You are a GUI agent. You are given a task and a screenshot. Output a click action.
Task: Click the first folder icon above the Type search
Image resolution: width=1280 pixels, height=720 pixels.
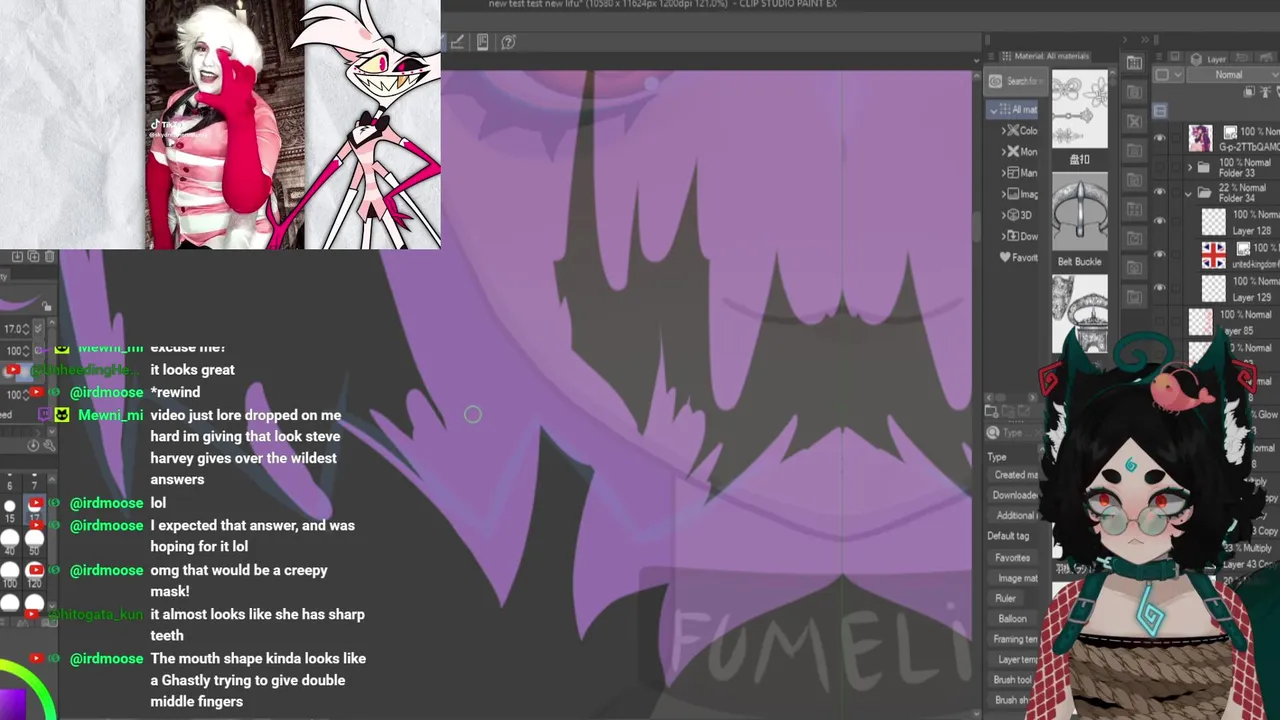(992, 411)
